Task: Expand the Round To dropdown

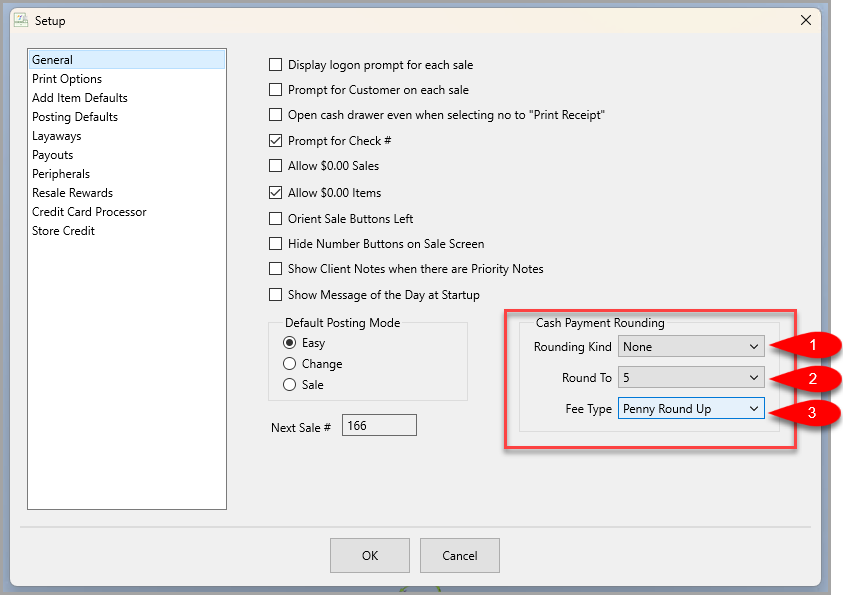Action: pos(691,378)
